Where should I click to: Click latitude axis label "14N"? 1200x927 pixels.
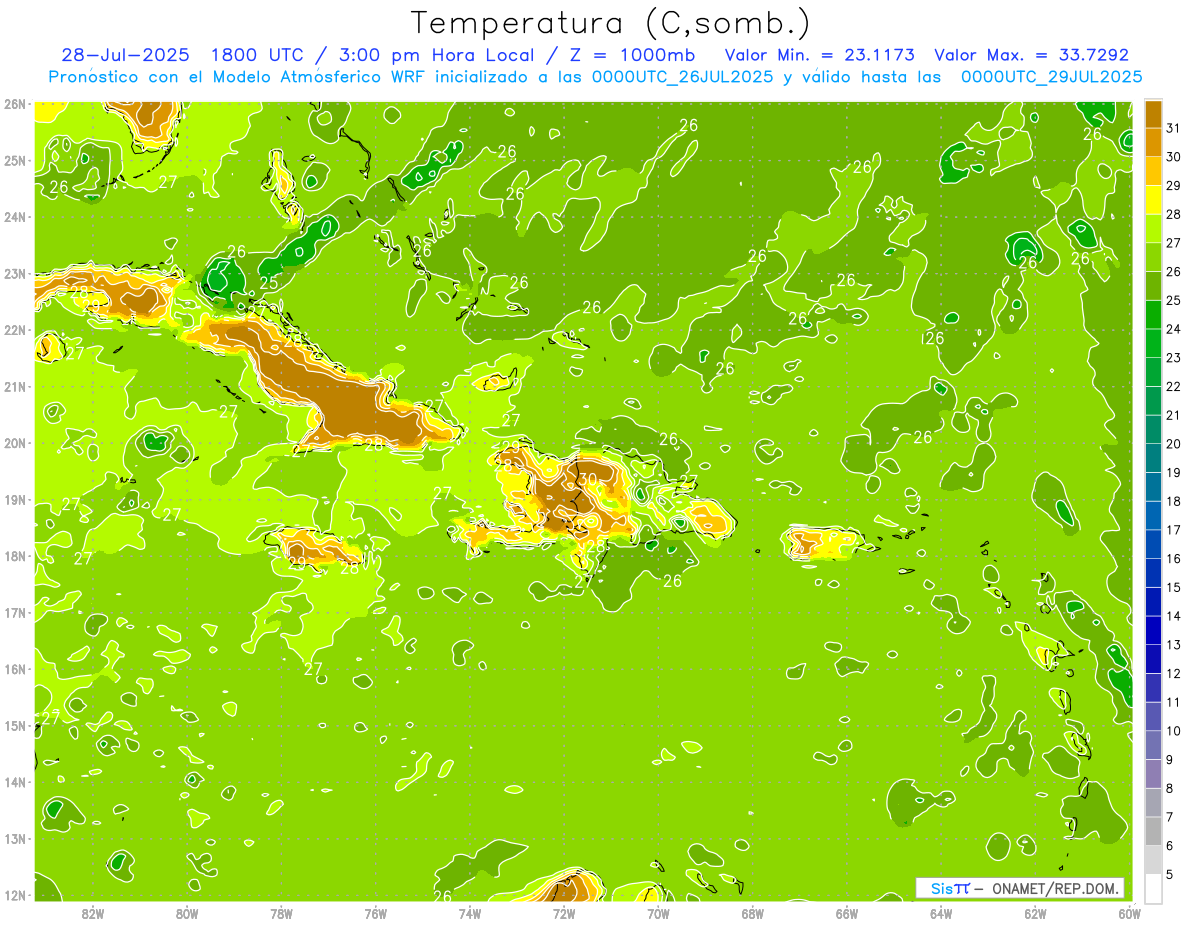pyautogui.click(x=14, y=782)
